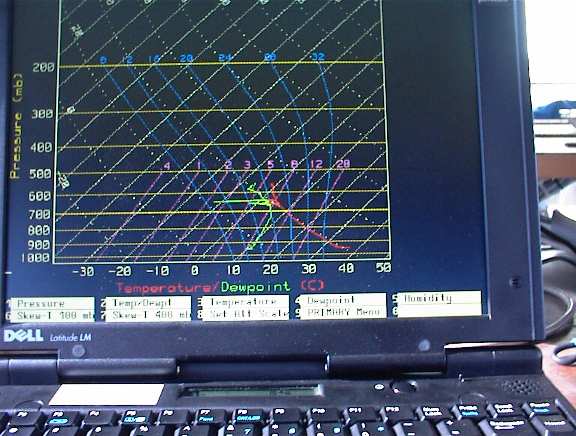This screenshot has width=576, height=436.
Task: Click the empty menu slot 0
Action: coord(439,310)
